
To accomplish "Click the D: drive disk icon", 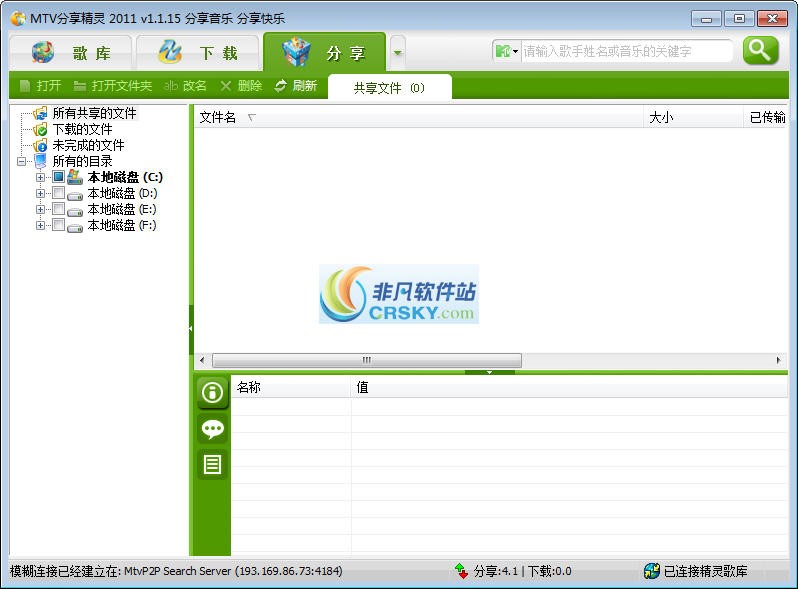I will [75, 195].
